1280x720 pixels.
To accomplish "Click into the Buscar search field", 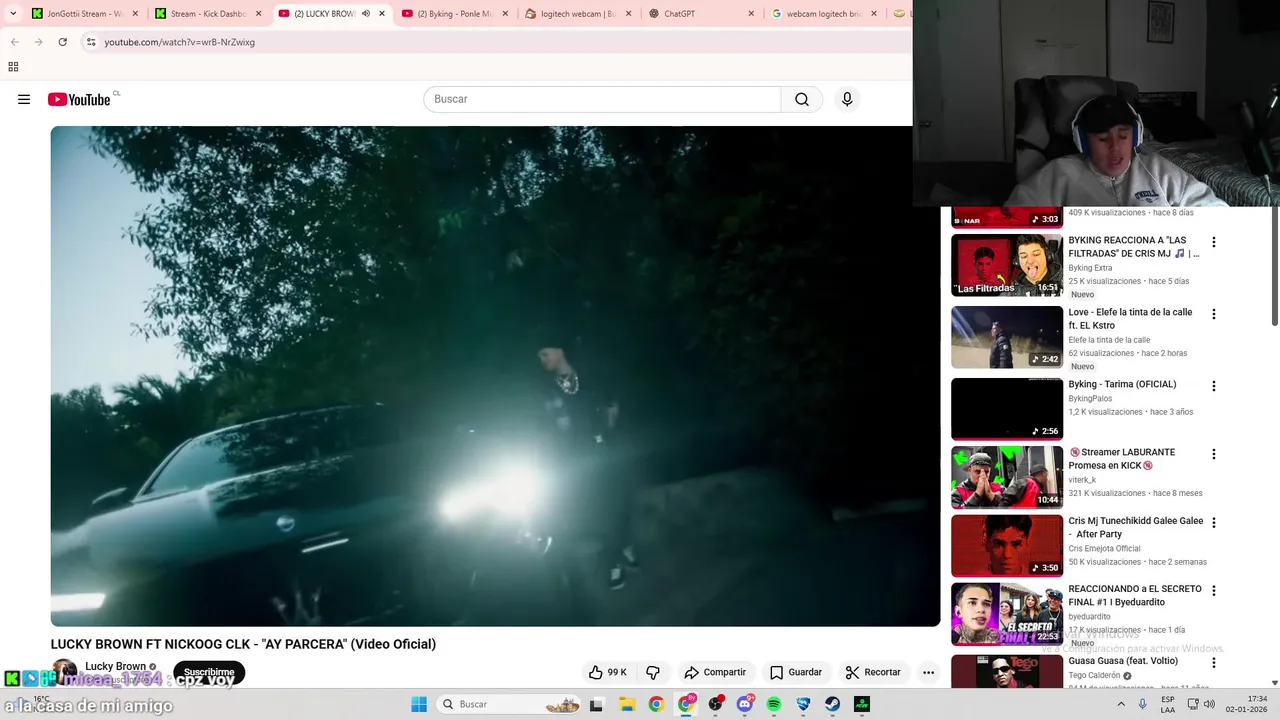I will 602,99.
